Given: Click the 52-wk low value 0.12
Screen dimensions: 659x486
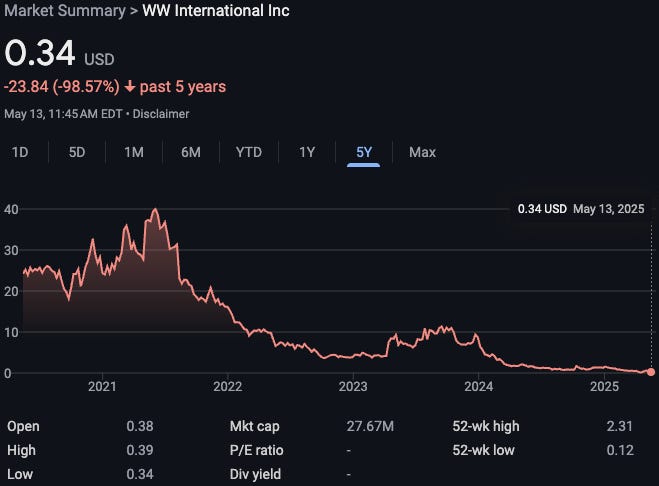Looking at the screenshot, I should coord(620,450).
